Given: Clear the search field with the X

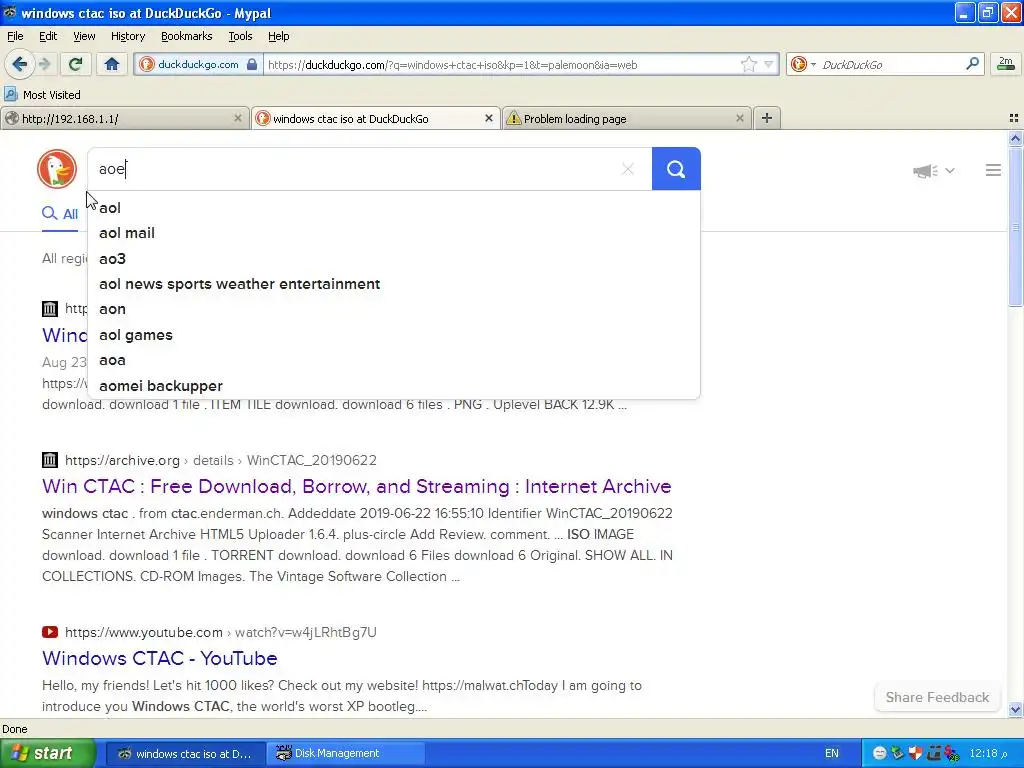Looking at the screenshot, I should (628, 169).
